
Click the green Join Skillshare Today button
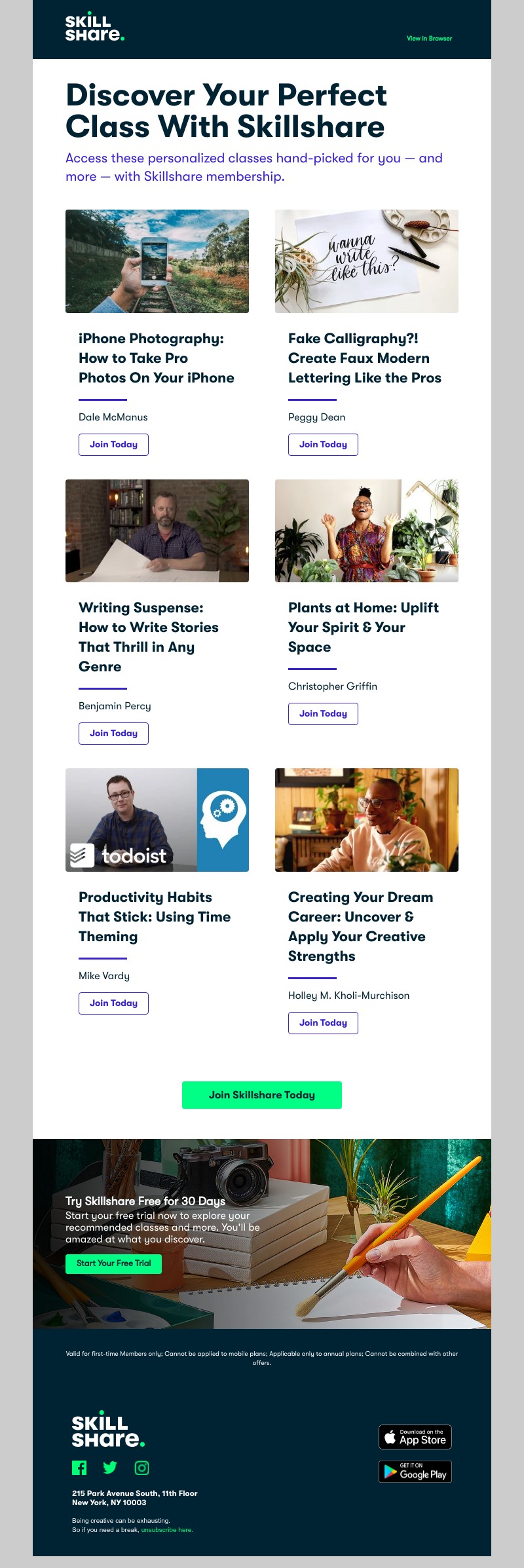click(262, 1095)
